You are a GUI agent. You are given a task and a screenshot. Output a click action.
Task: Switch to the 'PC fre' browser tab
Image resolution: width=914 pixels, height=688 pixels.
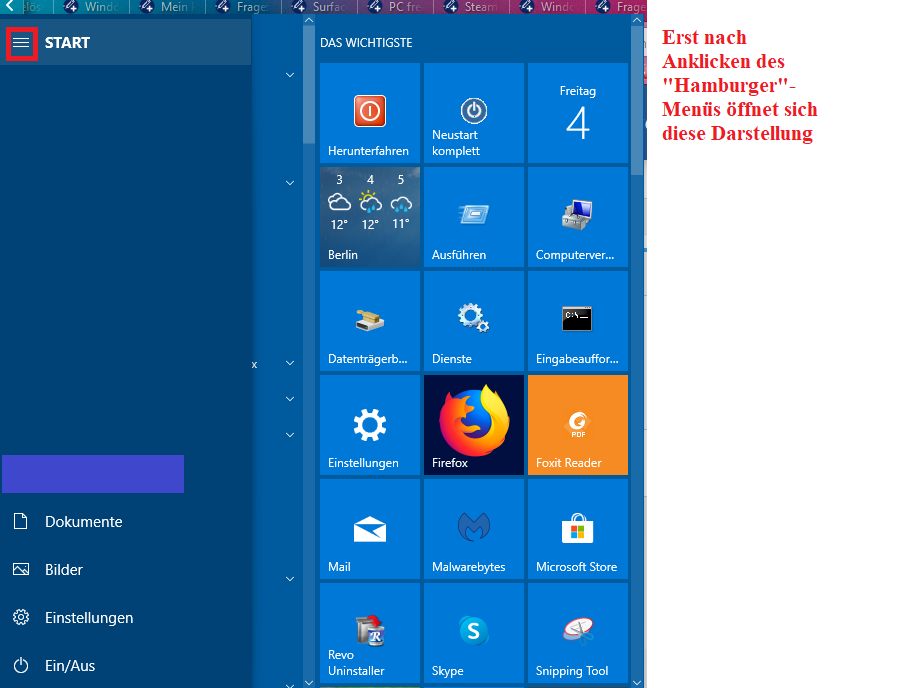(396, 7)
